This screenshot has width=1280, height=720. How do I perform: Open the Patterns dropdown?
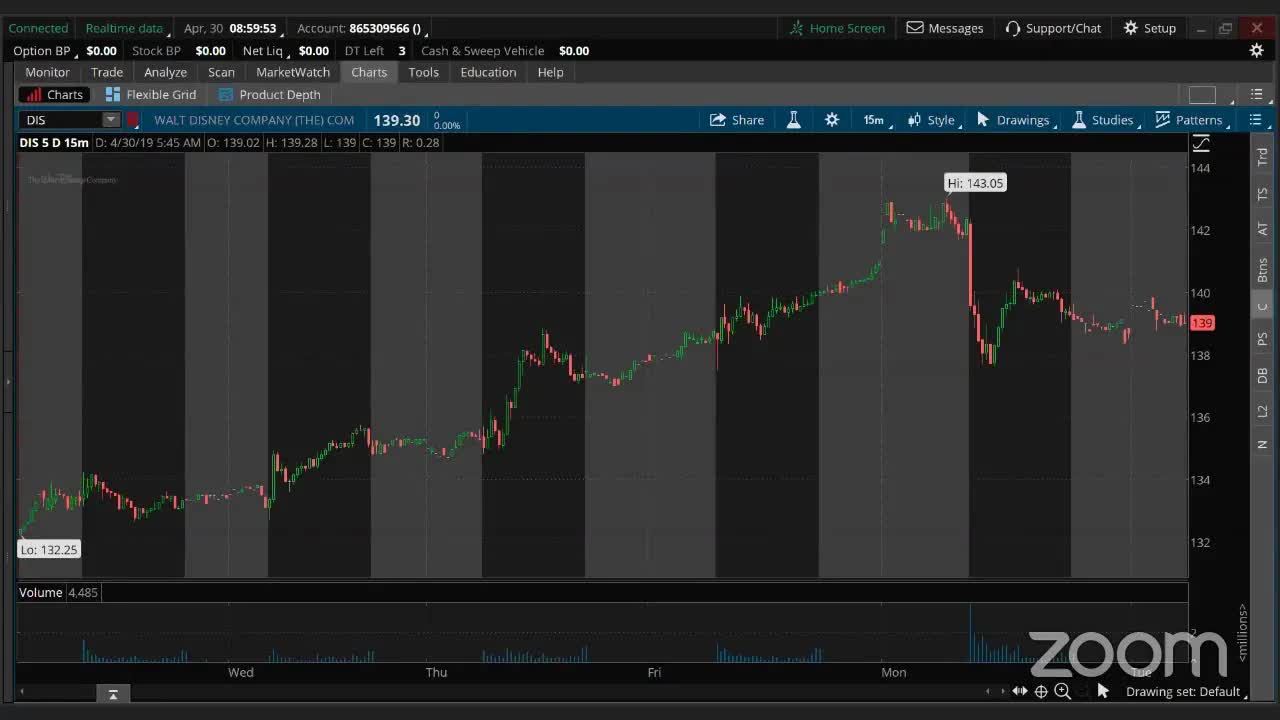[x=1192, y=120]
